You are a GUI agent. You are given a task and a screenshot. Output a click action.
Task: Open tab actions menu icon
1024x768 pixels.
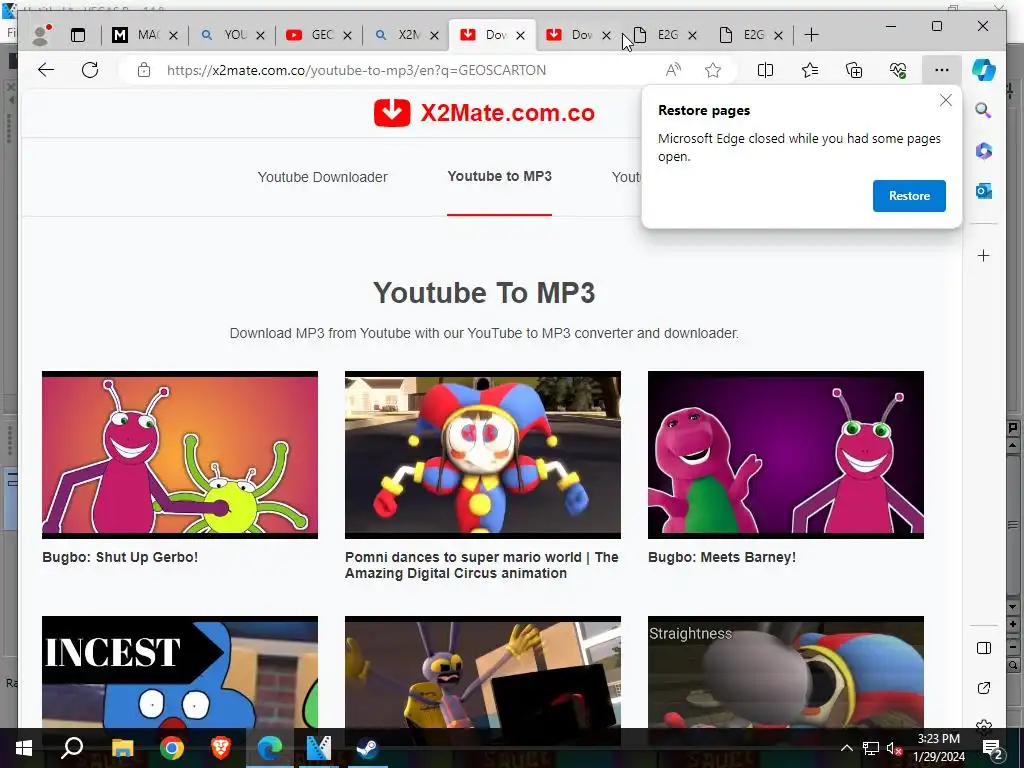pyautogui.click(x=78, y=35)
